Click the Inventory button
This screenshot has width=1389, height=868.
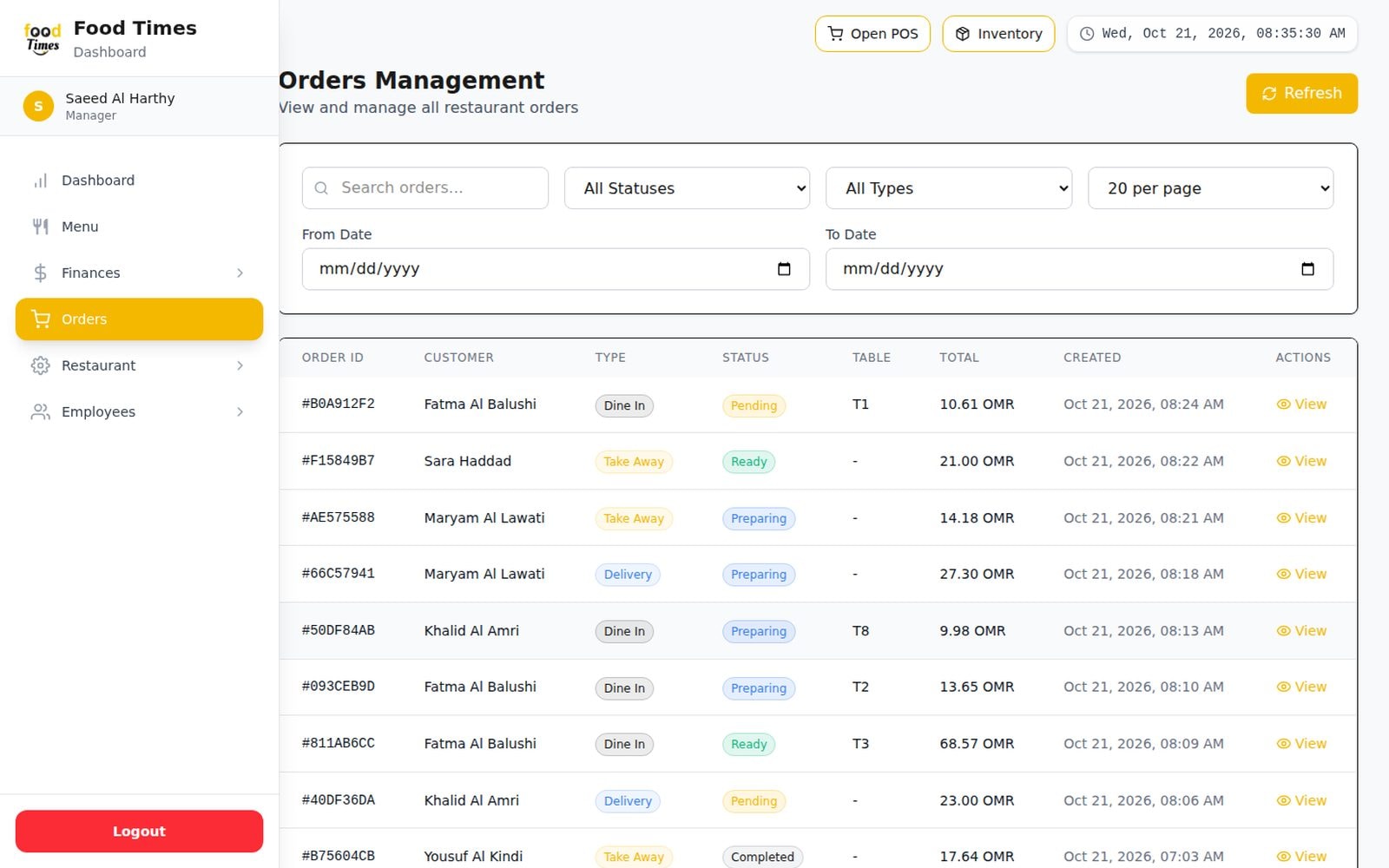coord(998,34)
